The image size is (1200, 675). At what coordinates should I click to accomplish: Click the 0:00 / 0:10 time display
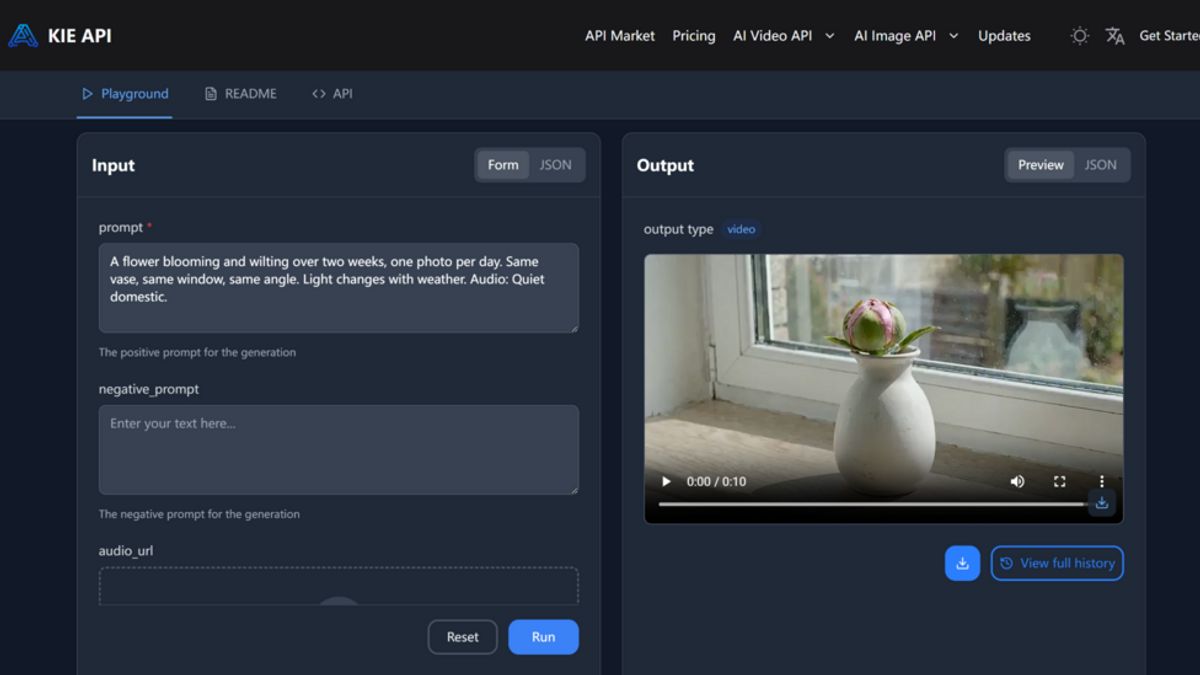coord(716,481)
